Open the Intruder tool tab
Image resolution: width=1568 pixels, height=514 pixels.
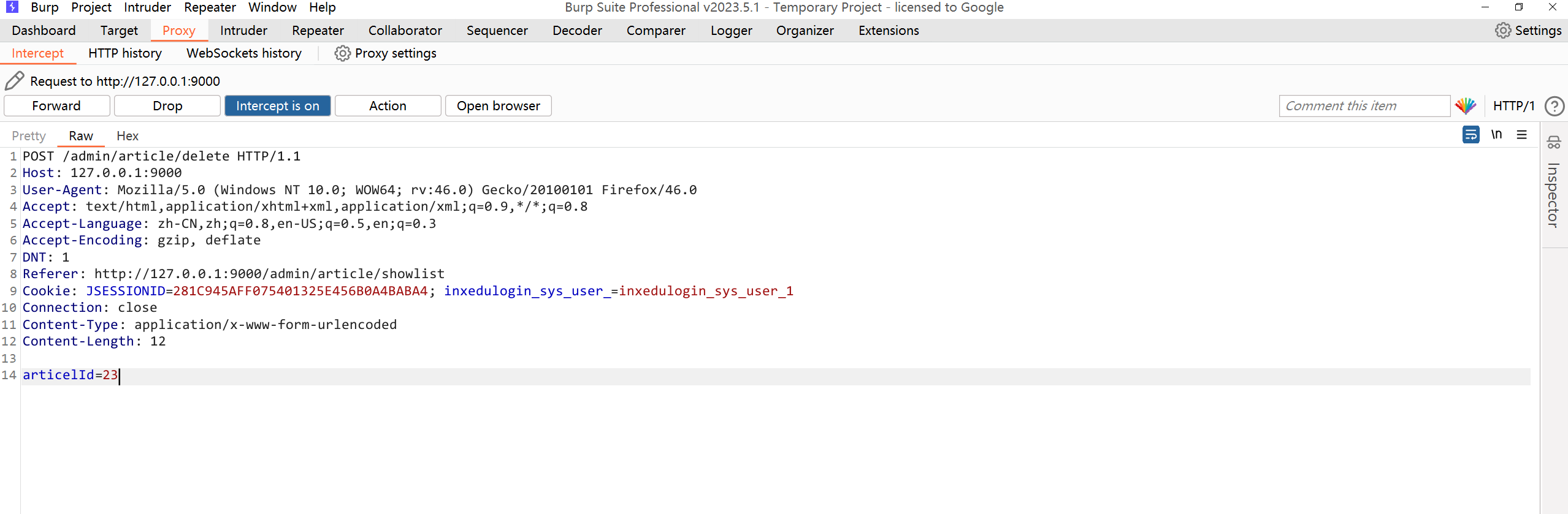tap(243, 31)
